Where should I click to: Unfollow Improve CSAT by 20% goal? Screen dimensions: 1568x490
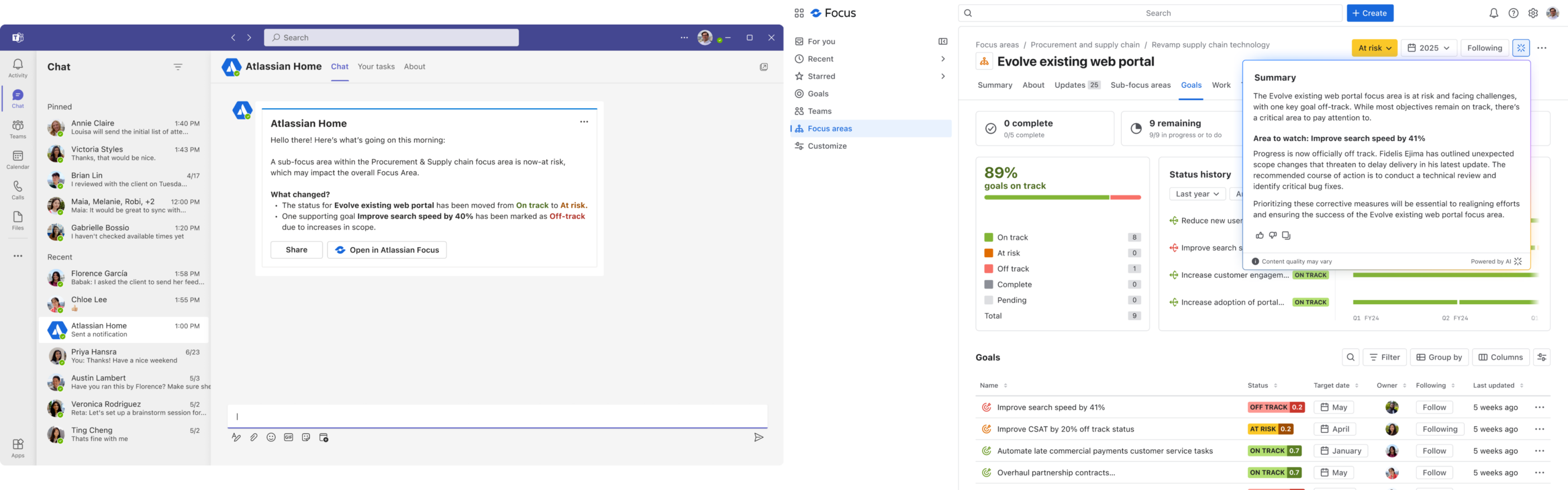pos(1439,429)
